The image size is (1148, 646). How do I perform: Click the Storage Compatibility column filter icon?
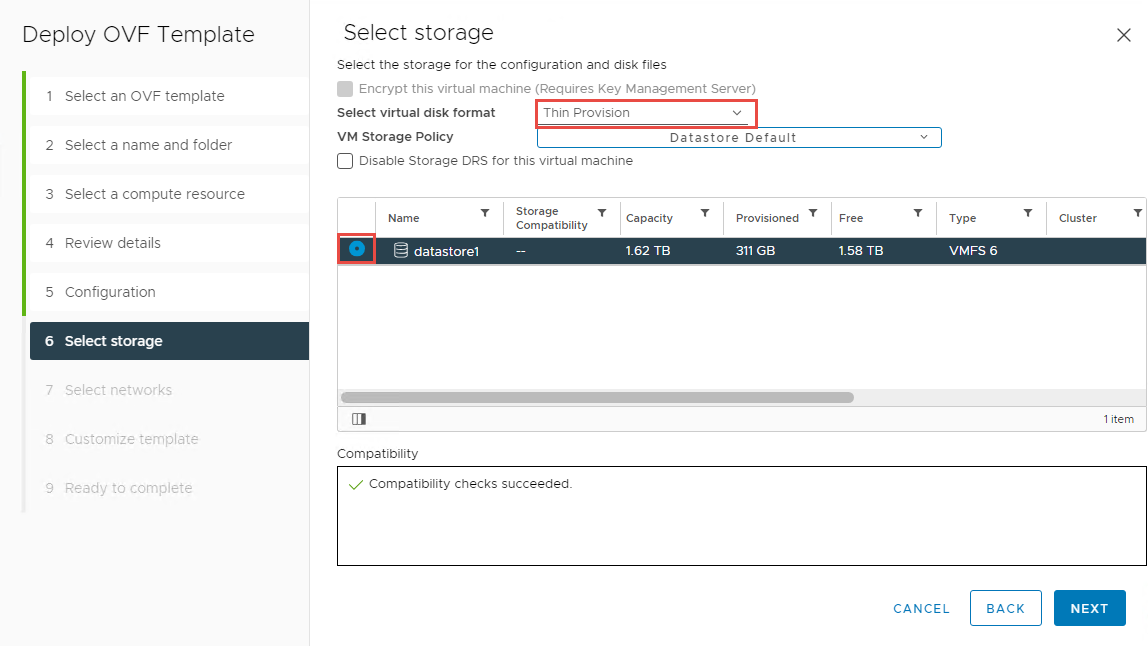(x=602, y=213)
